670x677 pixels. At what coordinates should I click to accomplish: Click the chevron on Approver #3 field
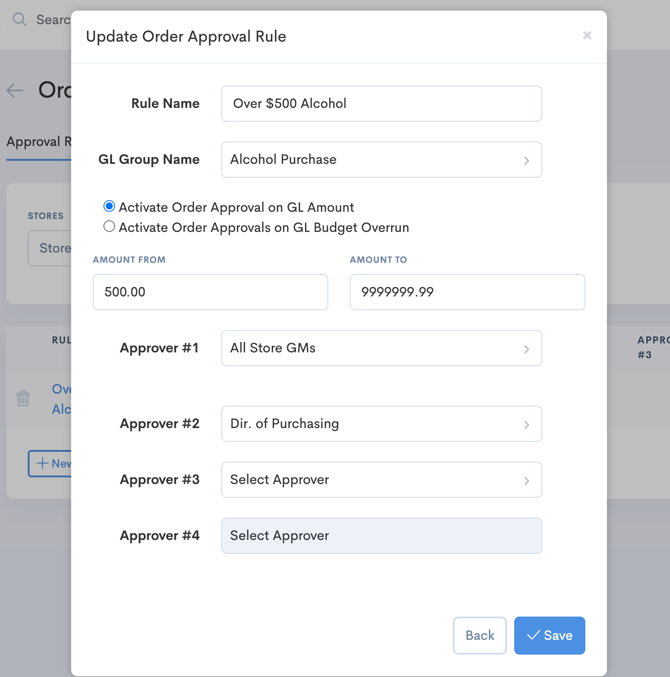(526, 480)
